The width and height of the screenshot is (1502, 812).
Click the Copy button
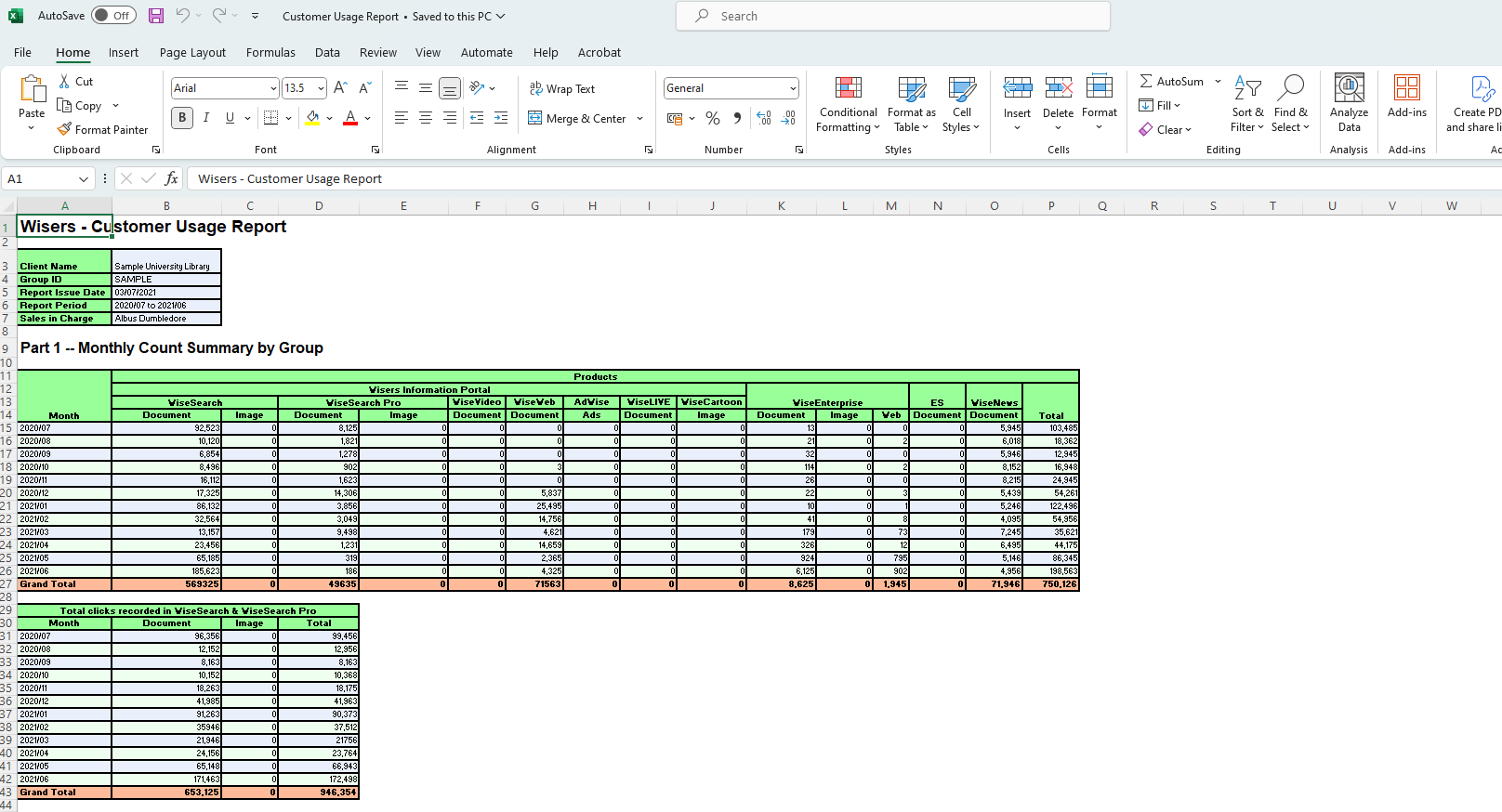coord(80,106)
